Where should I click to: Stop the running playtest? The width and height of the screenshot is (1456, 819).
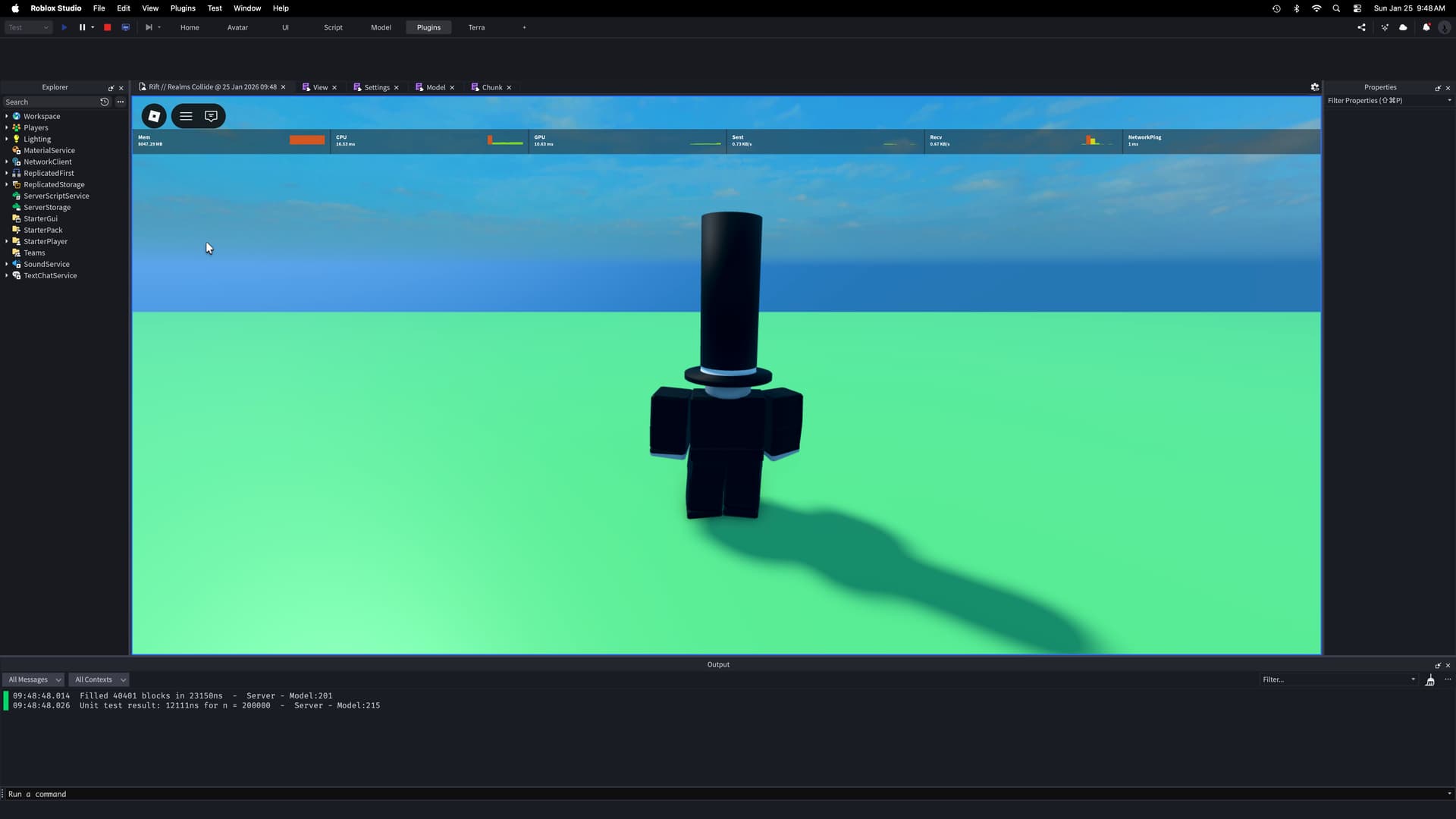click(x=107, y=27)
